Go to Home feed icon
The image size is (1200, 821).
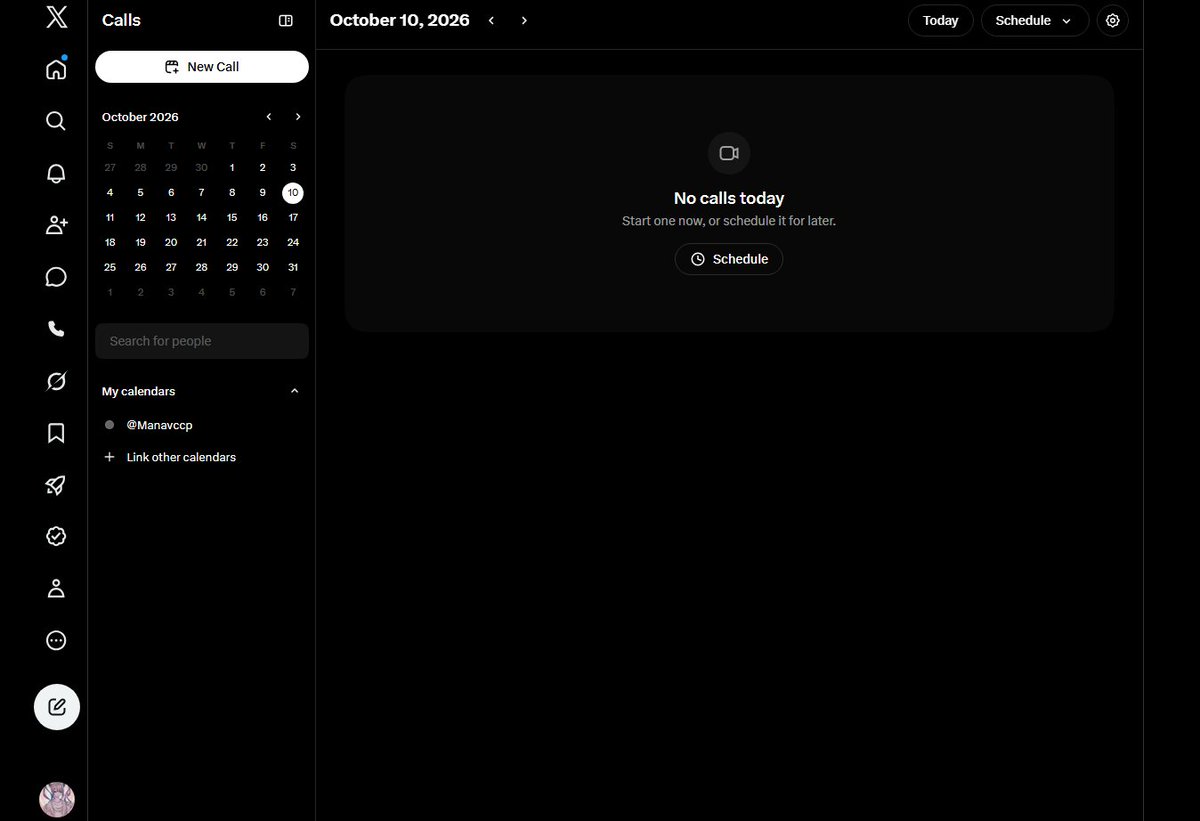[x=56, y=69]
